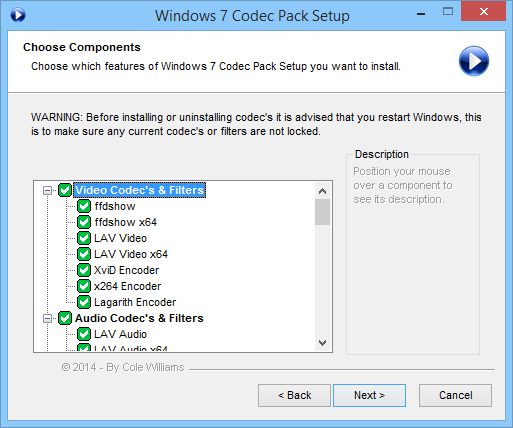Select the Lagarith Encoder row label

pos(135,302)
